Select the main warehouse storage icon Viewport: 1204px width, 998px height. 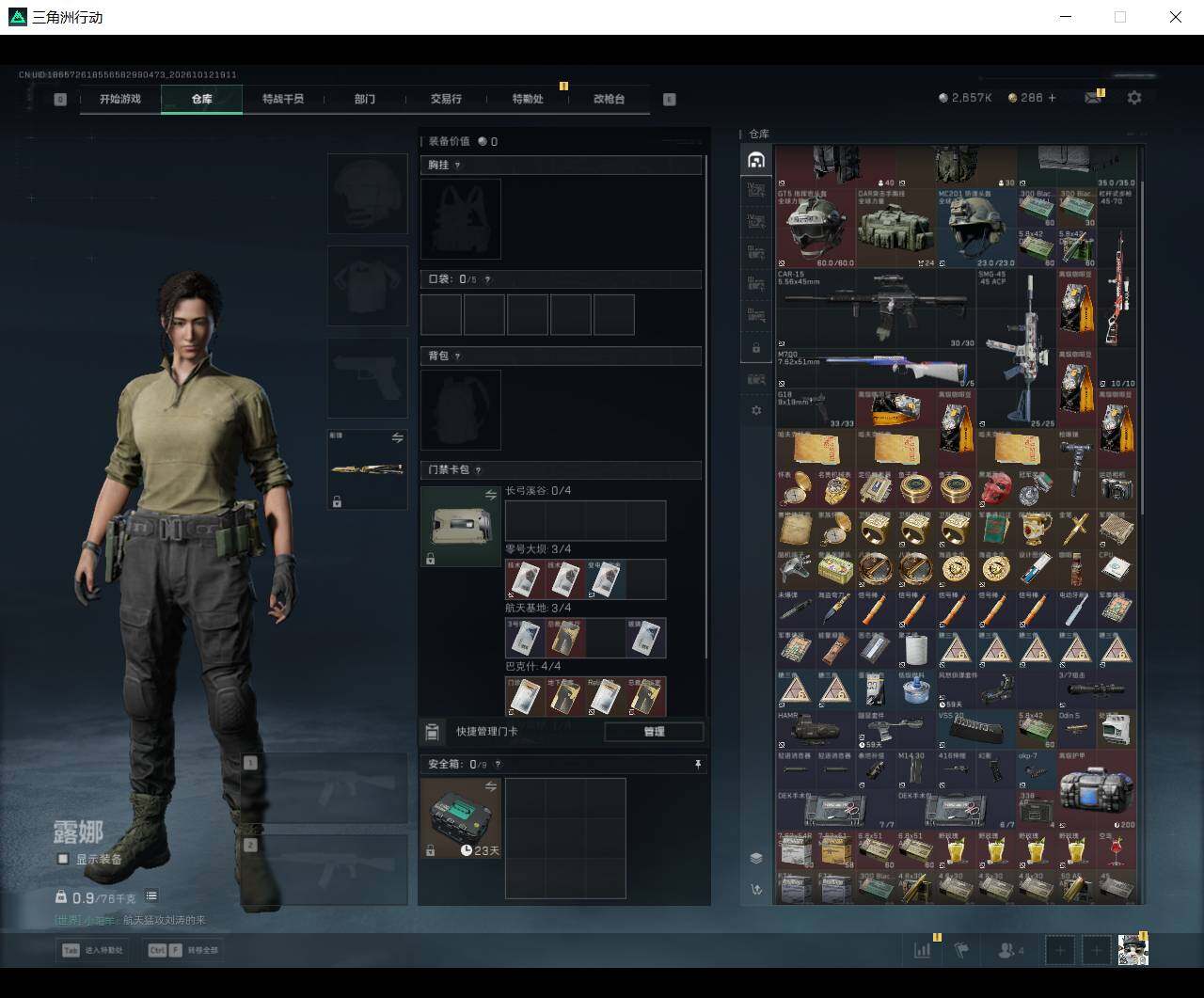coord(755,160)
